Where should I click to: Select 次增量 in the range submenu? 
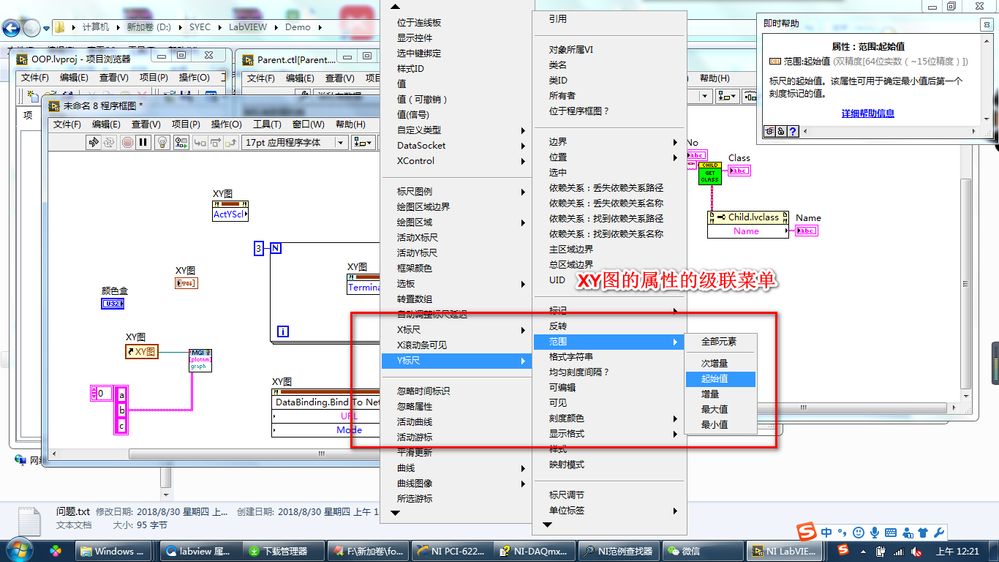[x=721, y=363]
